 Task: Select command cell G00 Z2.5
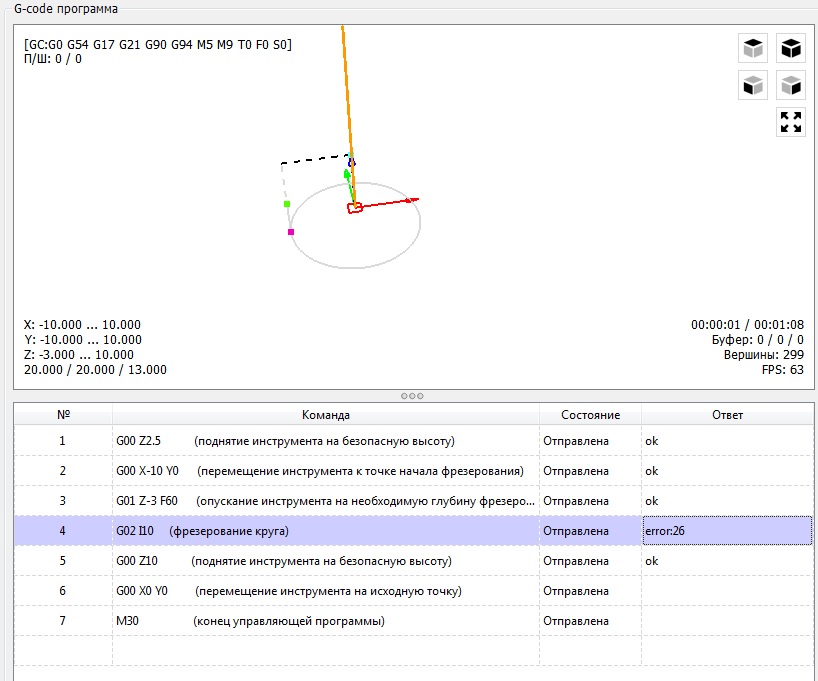pyautogui.click(x=326, y=441)
